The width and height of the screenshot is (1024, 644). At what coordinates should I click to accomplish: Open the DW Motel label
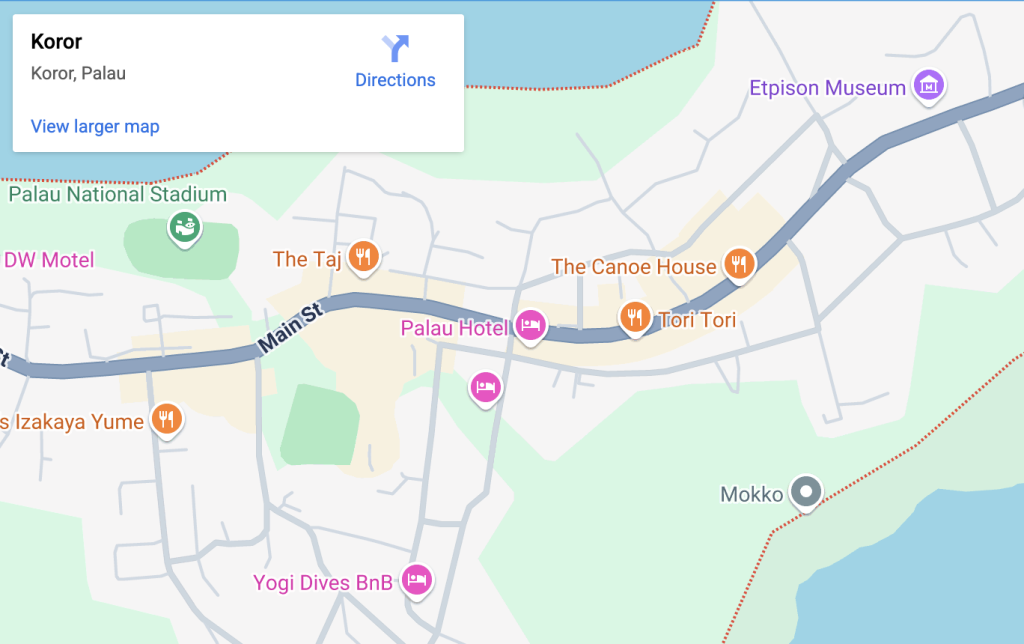(49, 260)
